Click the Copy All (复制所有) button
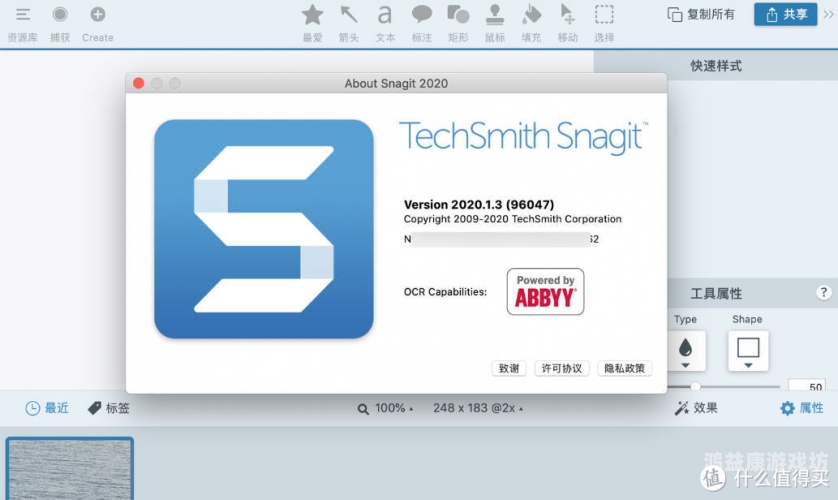Viewport: 838px width, 500px height. coord(701,14)
